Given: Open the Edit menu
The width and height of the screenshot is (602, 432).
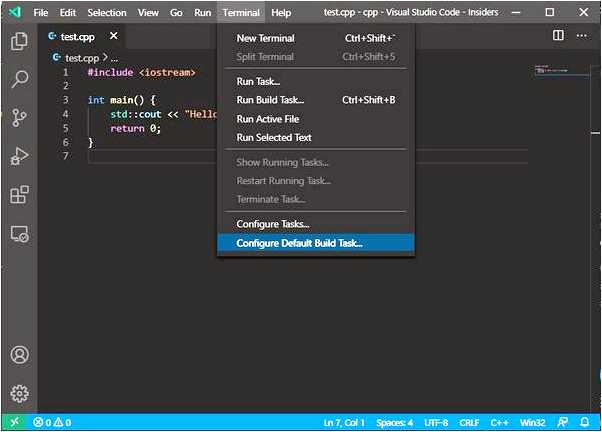Looking at the screenshot, I should click(68, 13).
